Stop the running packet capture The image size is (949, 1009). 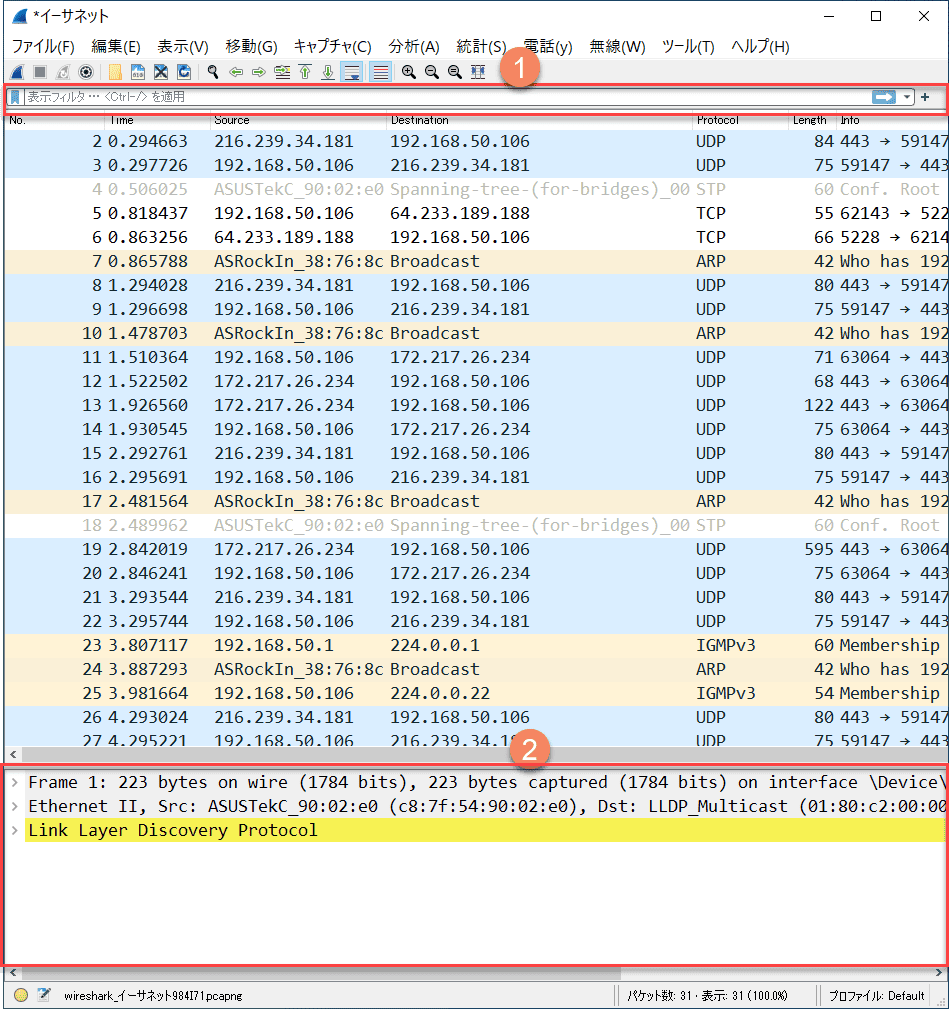point(40,72)
